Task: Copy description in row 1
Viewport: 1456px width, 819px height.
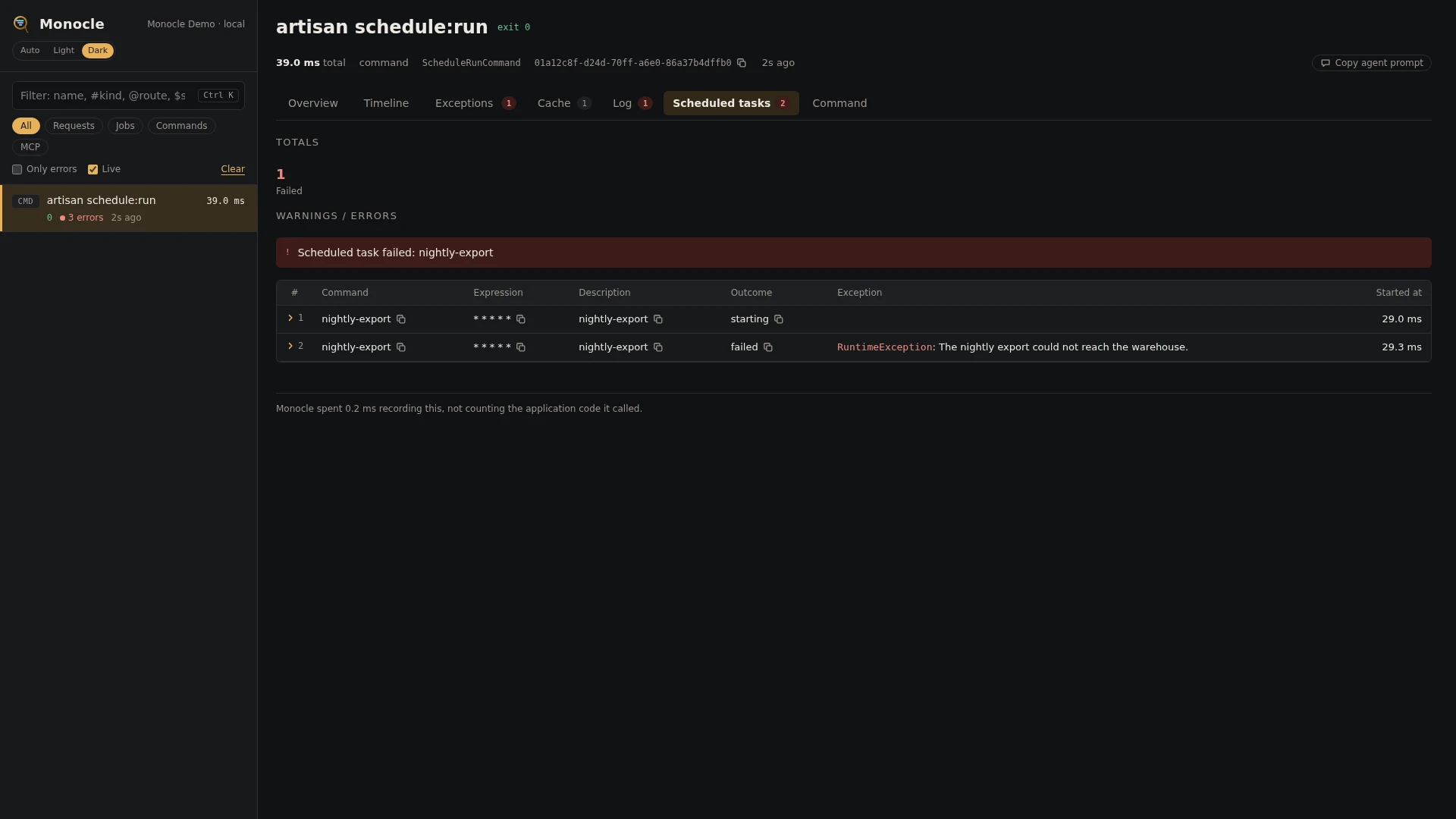Action: [x=658, y=319]
